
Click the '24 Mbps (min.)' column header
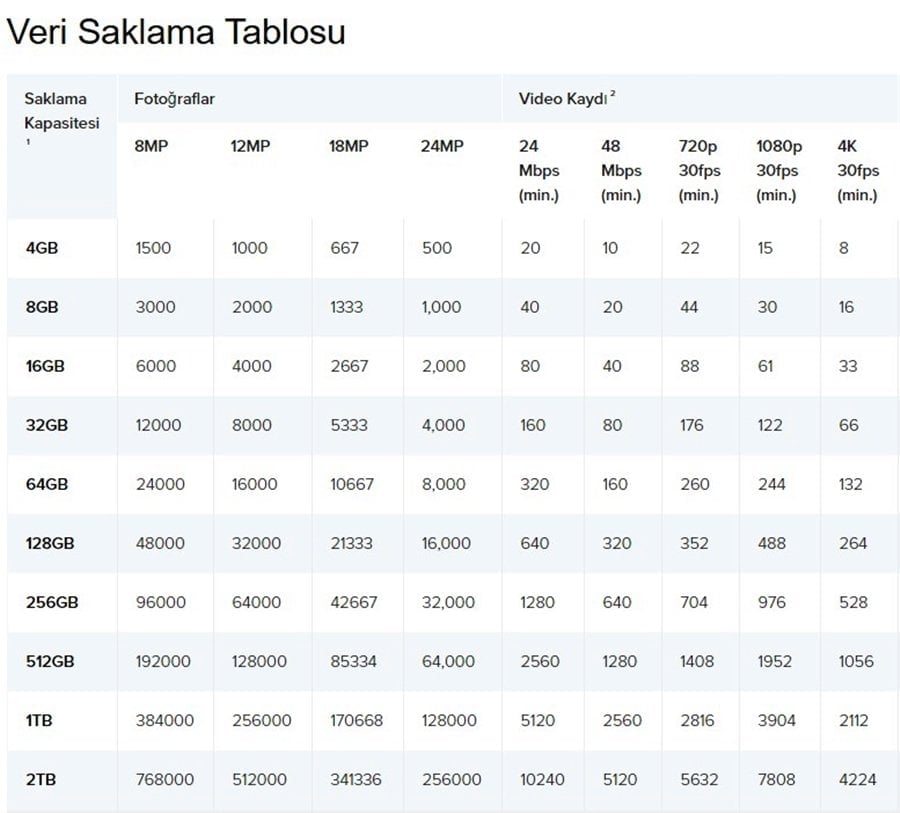539,170
